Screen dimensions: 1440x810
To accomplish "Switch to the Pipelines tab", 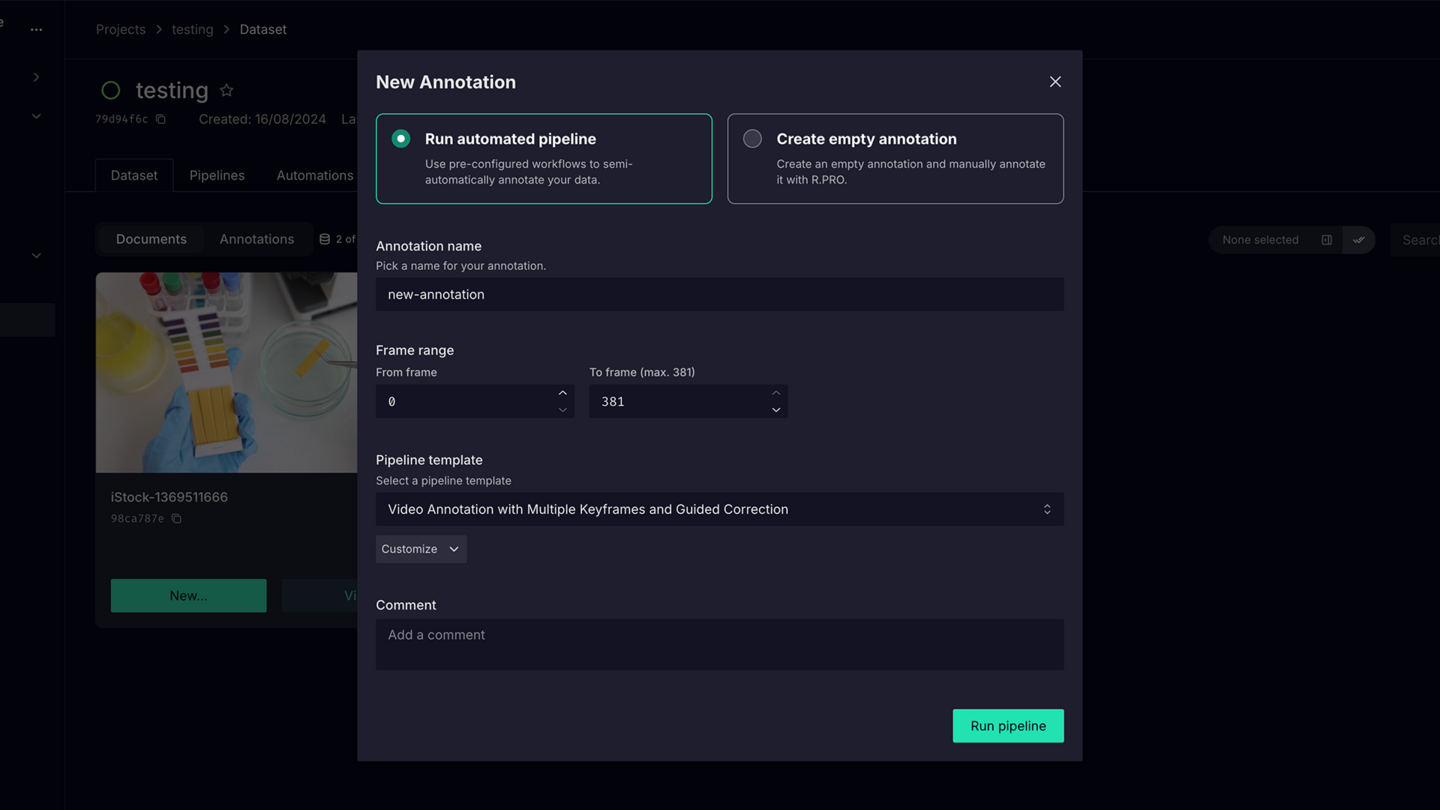I will (x=217, y=175).
